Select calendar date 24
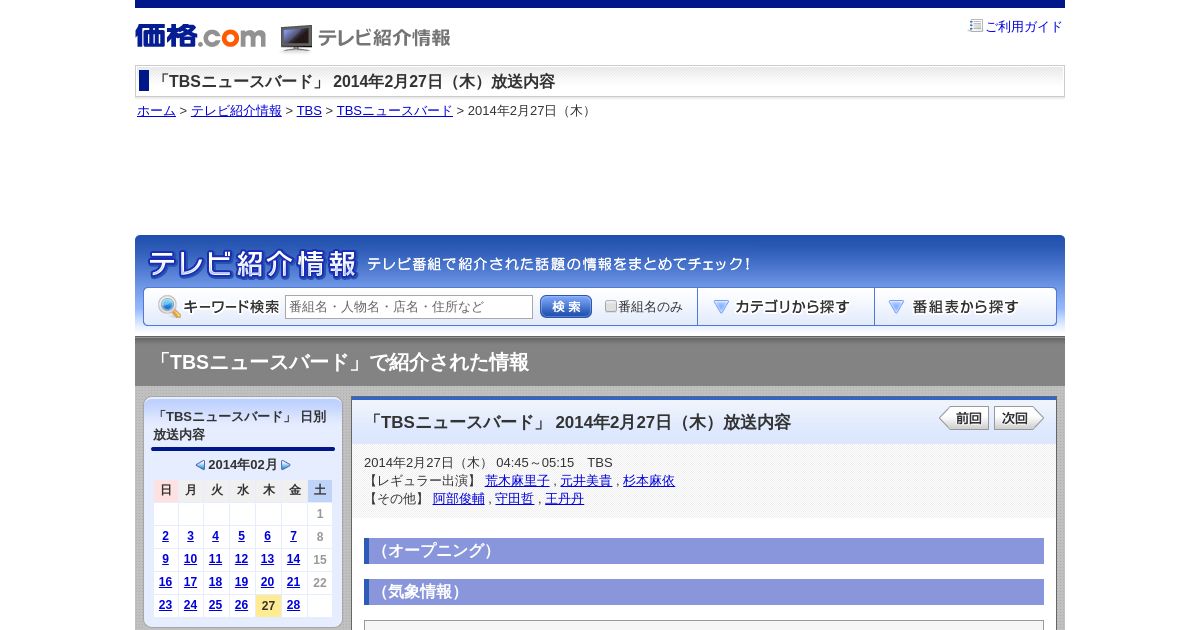This screenshot has height=630, width=1200. click(x=190, y=605)
